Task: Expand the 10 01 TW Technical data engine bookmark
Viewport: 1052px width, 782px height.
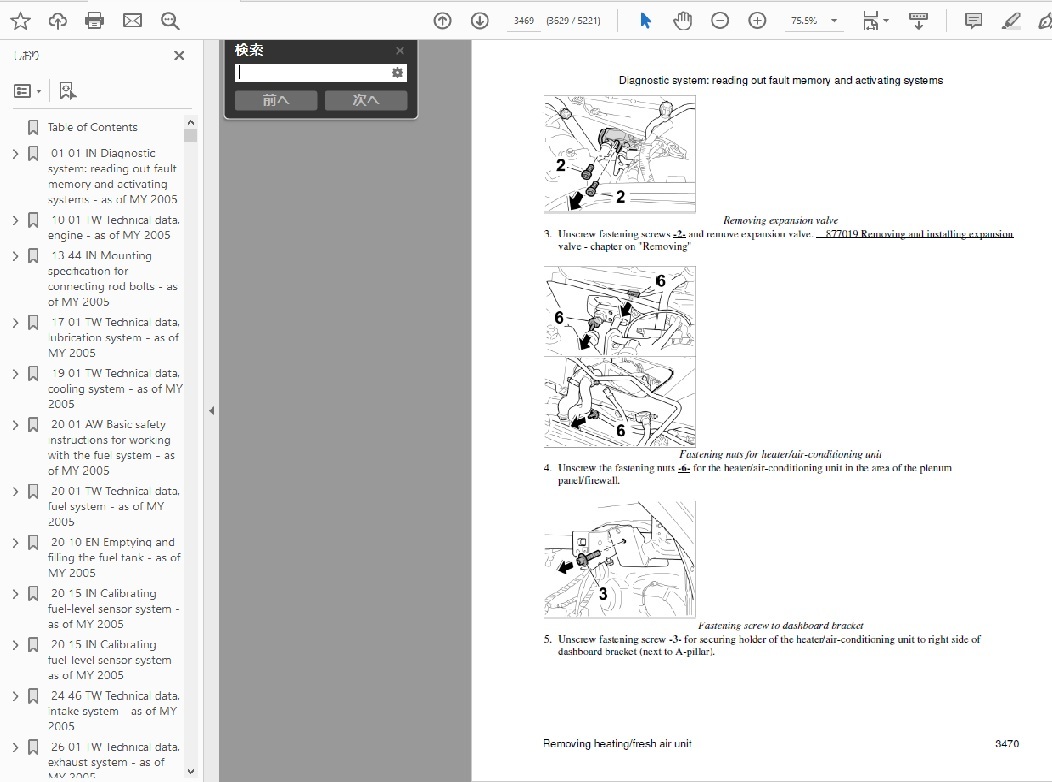Action: (15, 221)
